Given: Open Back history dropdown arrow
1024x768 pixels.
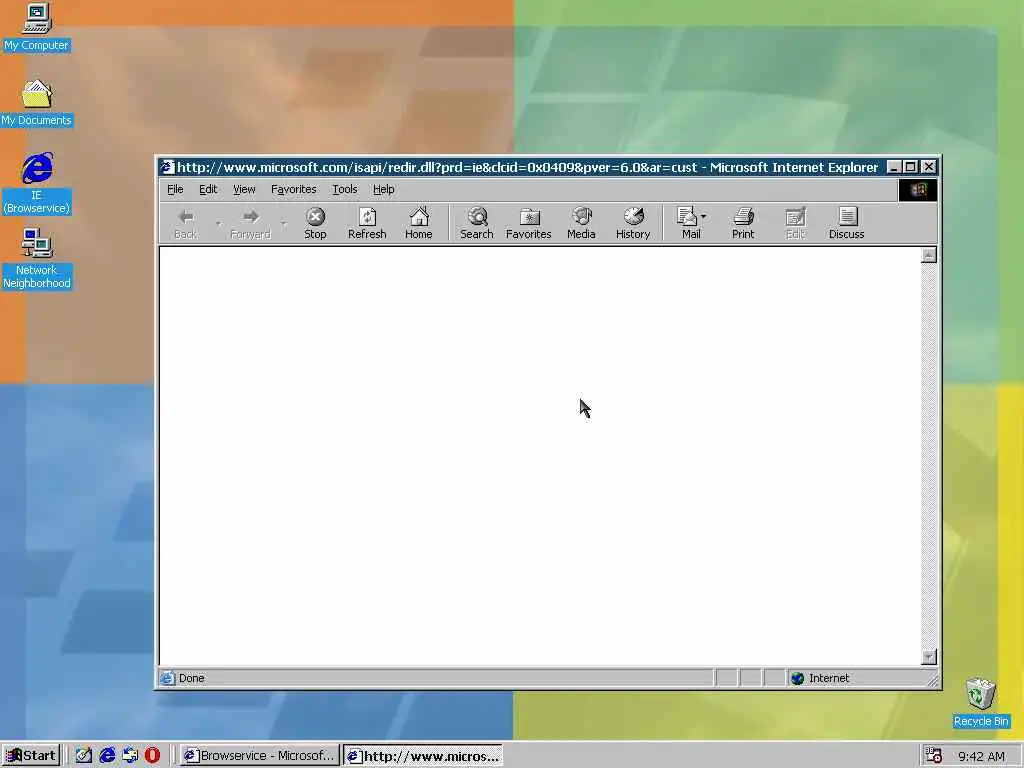Looking at the screenshot, I should coord(218,223).
